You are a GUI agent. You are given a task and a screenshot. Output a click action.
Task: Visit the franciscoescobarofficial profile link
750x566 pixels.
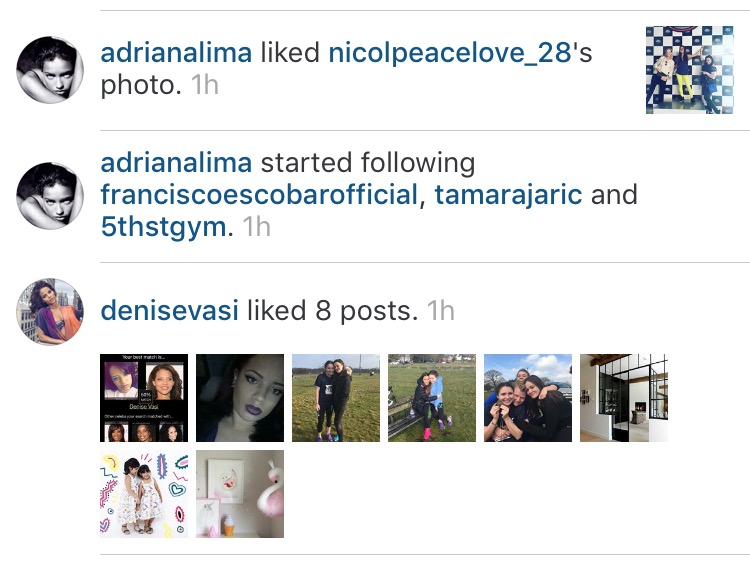tap(259, 194)
